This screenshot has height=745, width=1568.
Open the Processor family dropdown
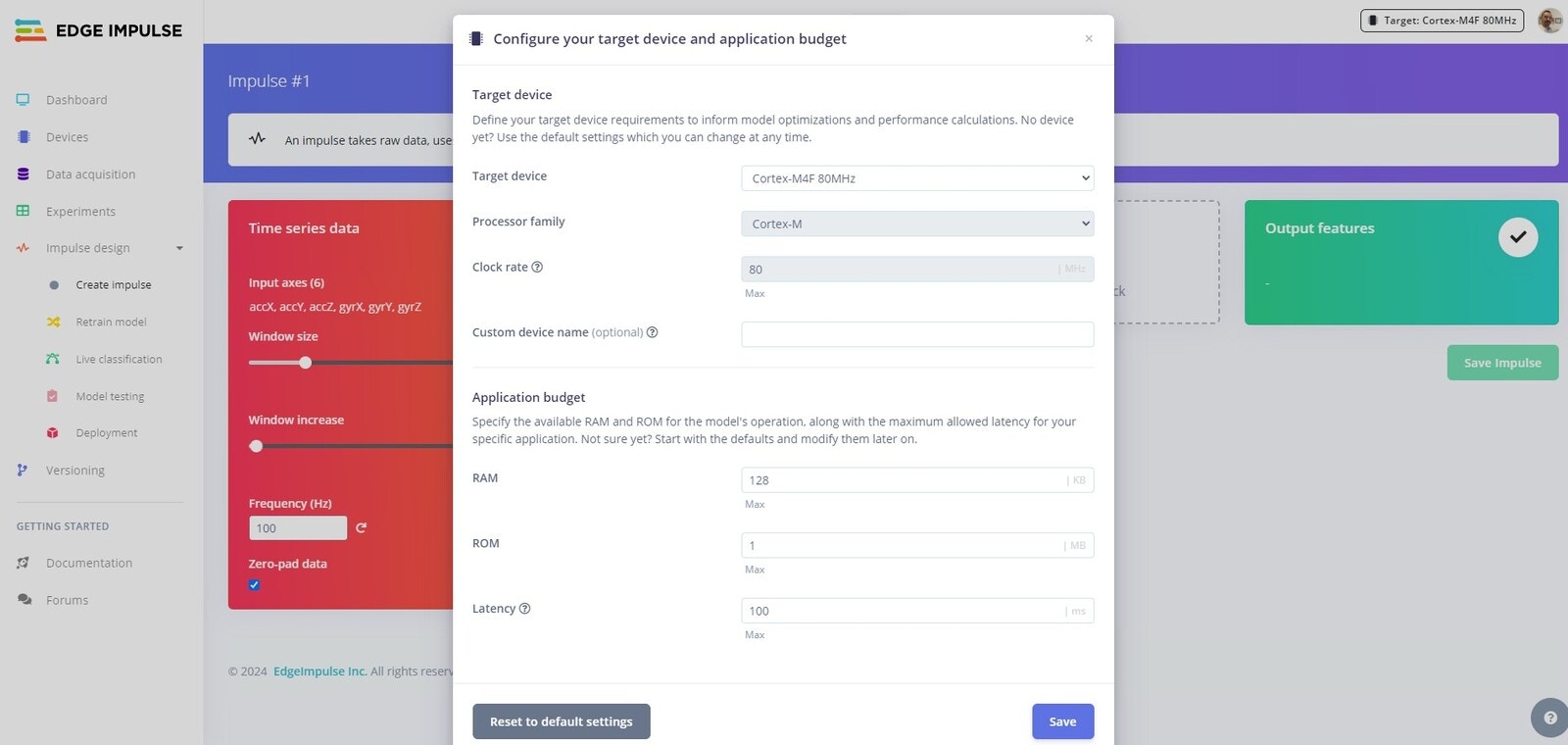917,223
